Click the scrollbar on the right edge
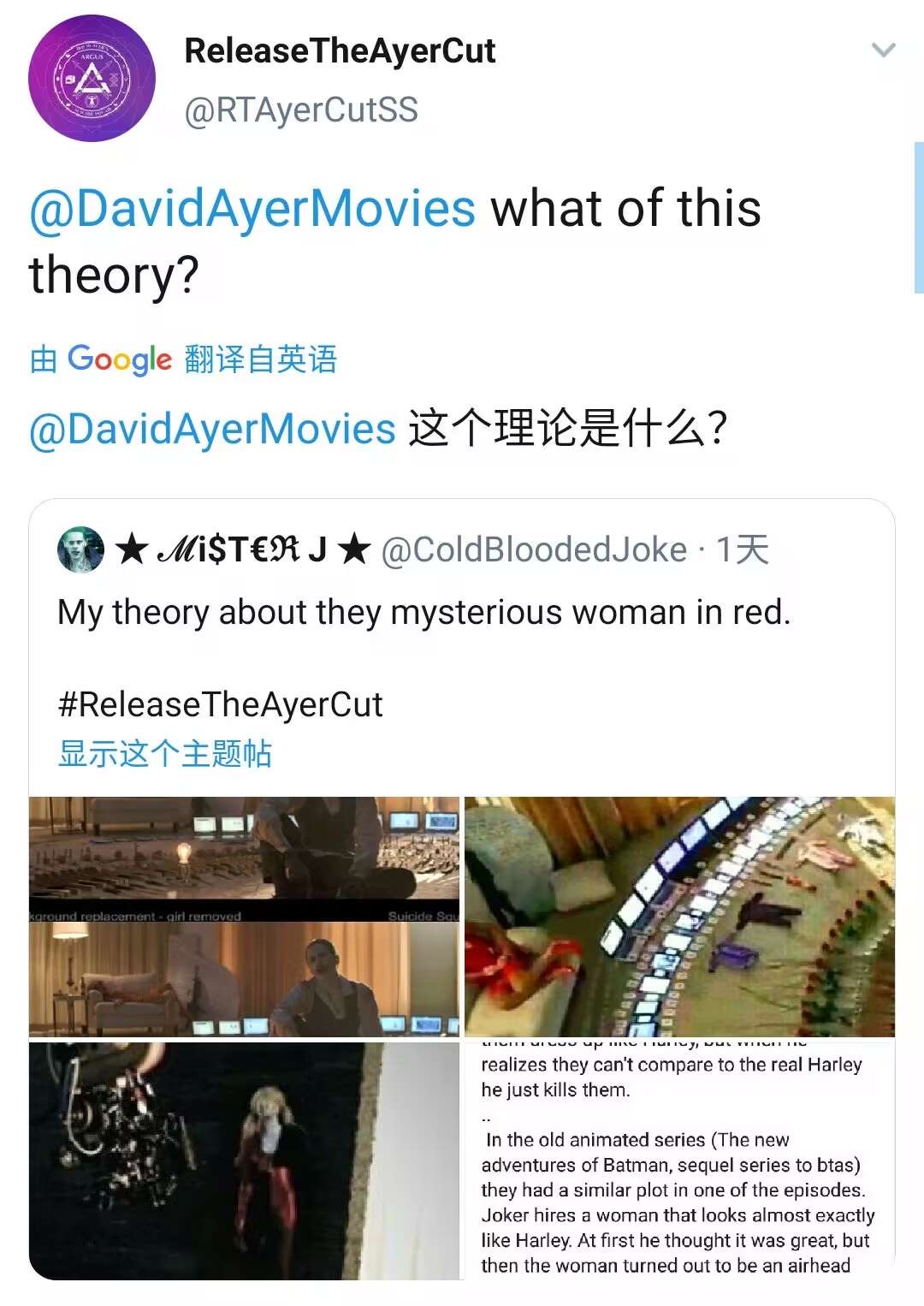This screenshot has height=1306, width=924. point(919,218)
